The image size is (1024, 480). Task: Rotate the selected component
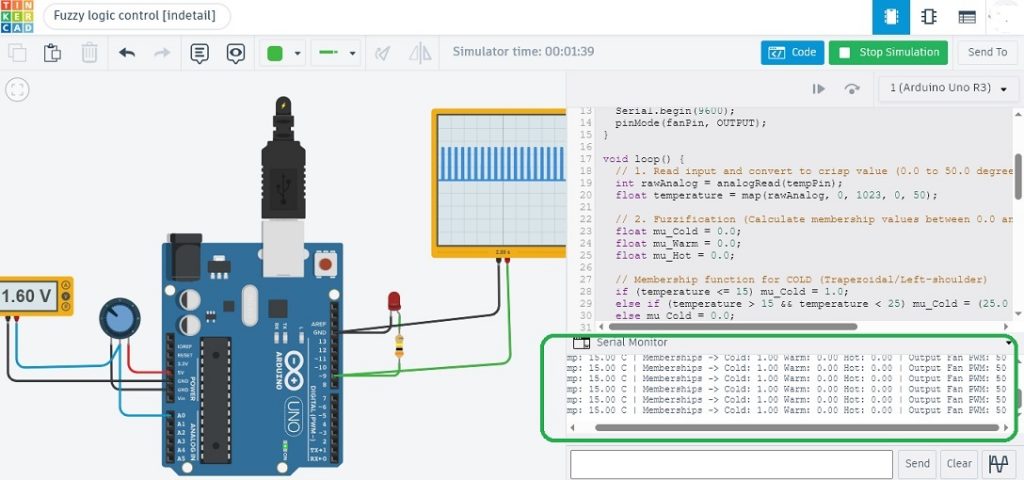(x=383, y=53)
